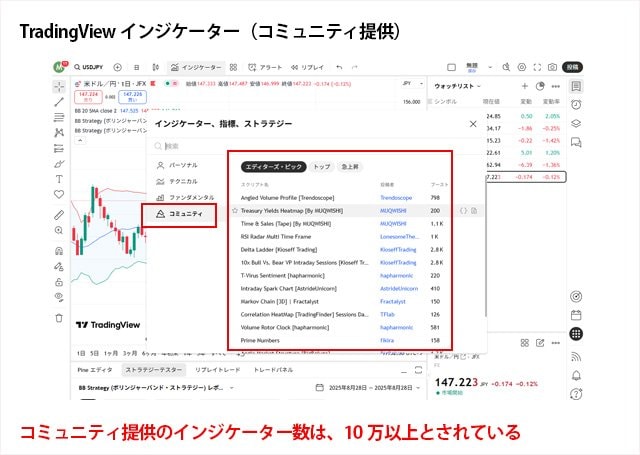The image size is (640, 455).
Task: Open the ストラテジーテスター tab
Action: (153, 370)
